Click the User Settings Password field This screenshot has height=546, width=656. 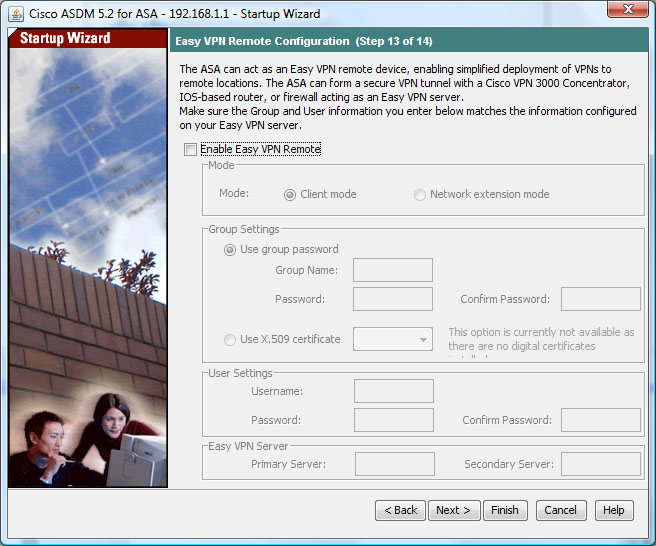point(394,420)
